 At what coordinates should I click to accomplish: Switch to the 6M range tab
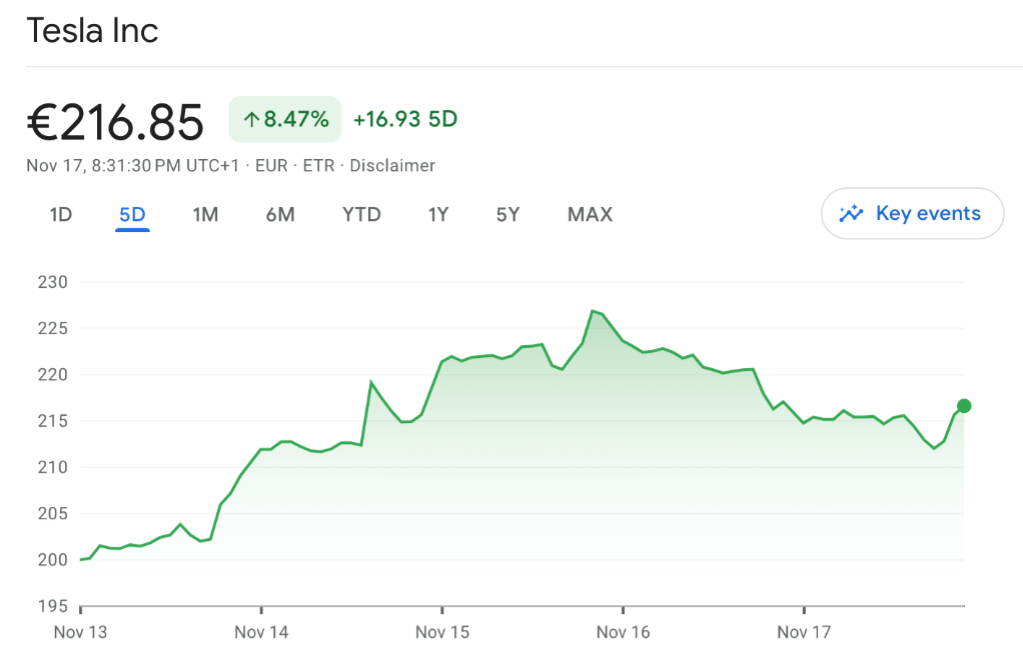(280, 214)
